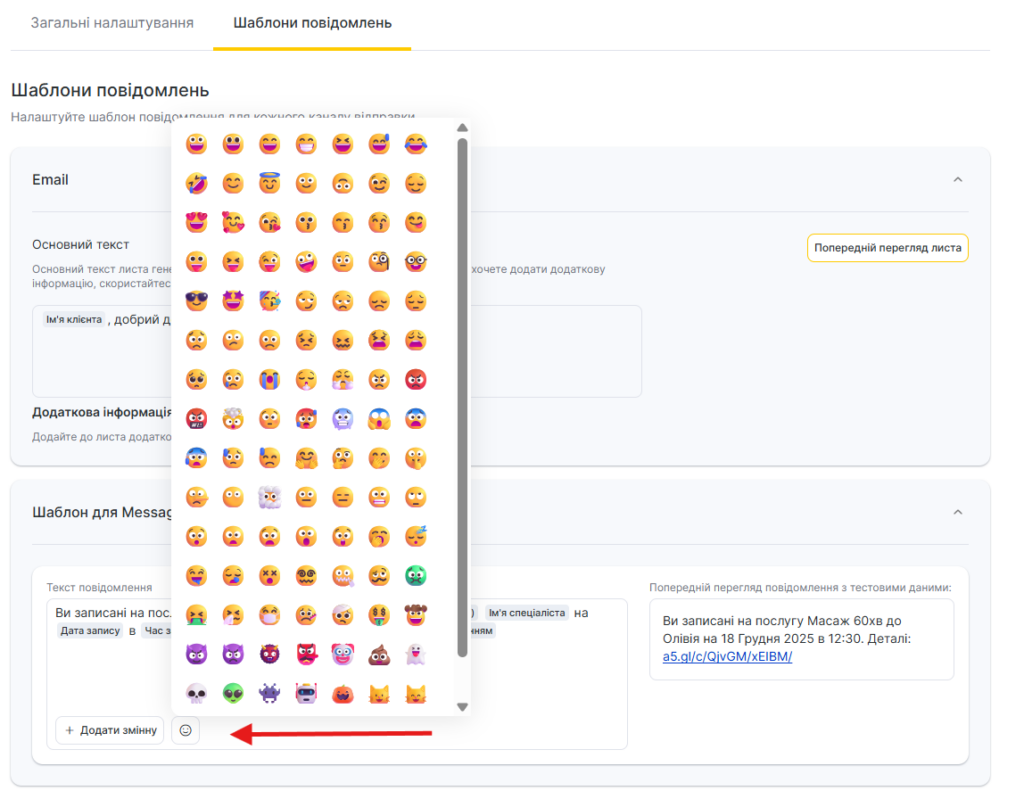
Task: Pick the smiling face with halo emoji
Action: click(x=269, y=183)
